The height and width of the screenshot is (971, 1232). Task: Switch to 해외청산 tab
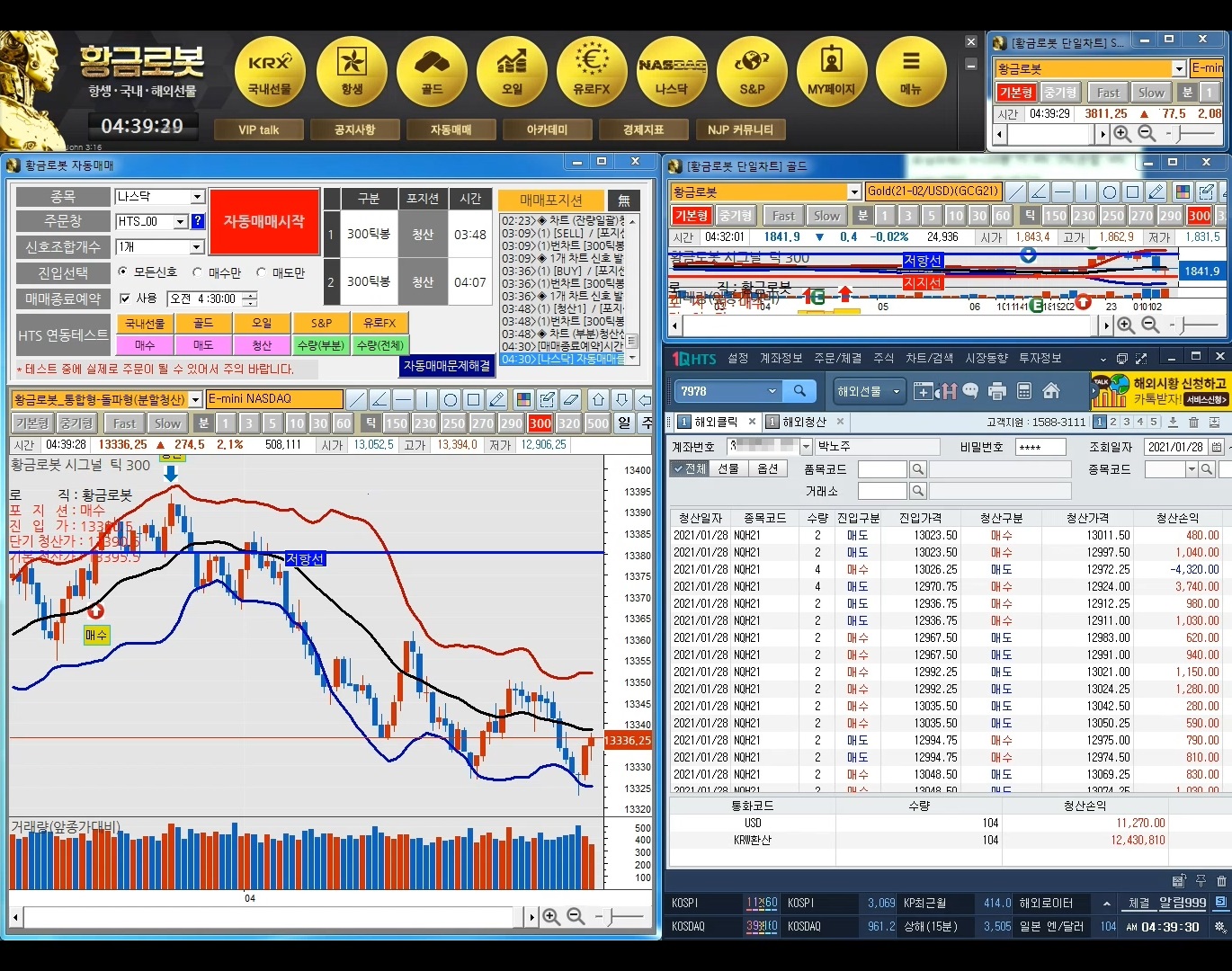pyautogui.click(x=803, y=422)
